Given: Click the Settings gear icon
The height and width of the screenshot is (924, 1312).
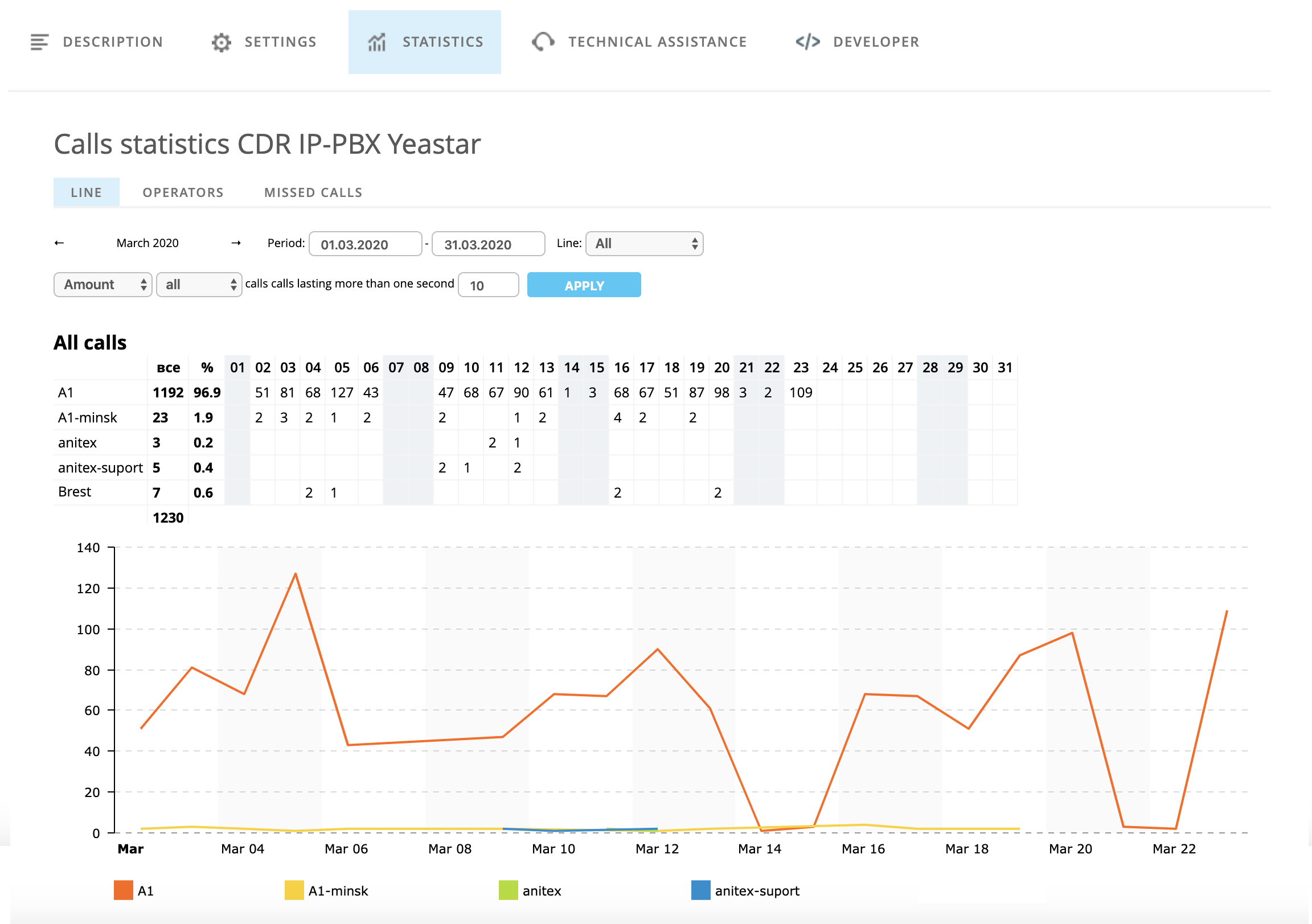Looking at the screenshot, I should (221, 42).
